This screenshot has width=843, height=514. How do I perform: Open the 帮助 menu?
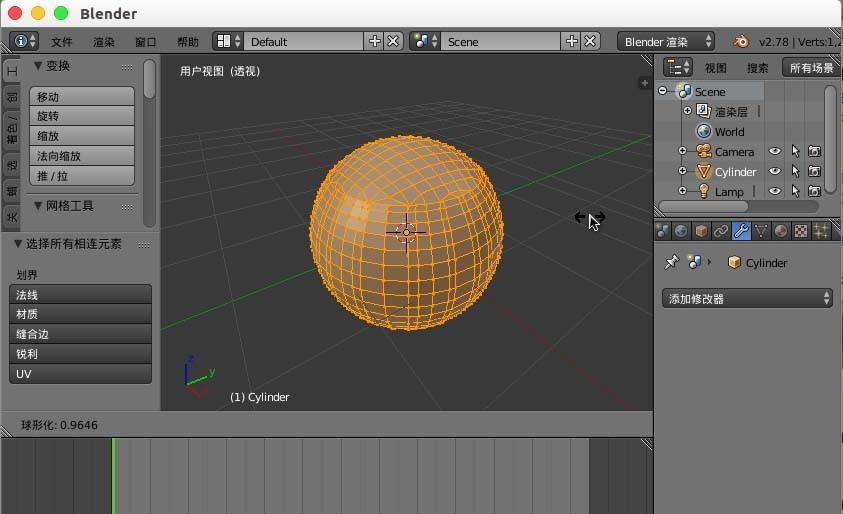tap(188, 42)
